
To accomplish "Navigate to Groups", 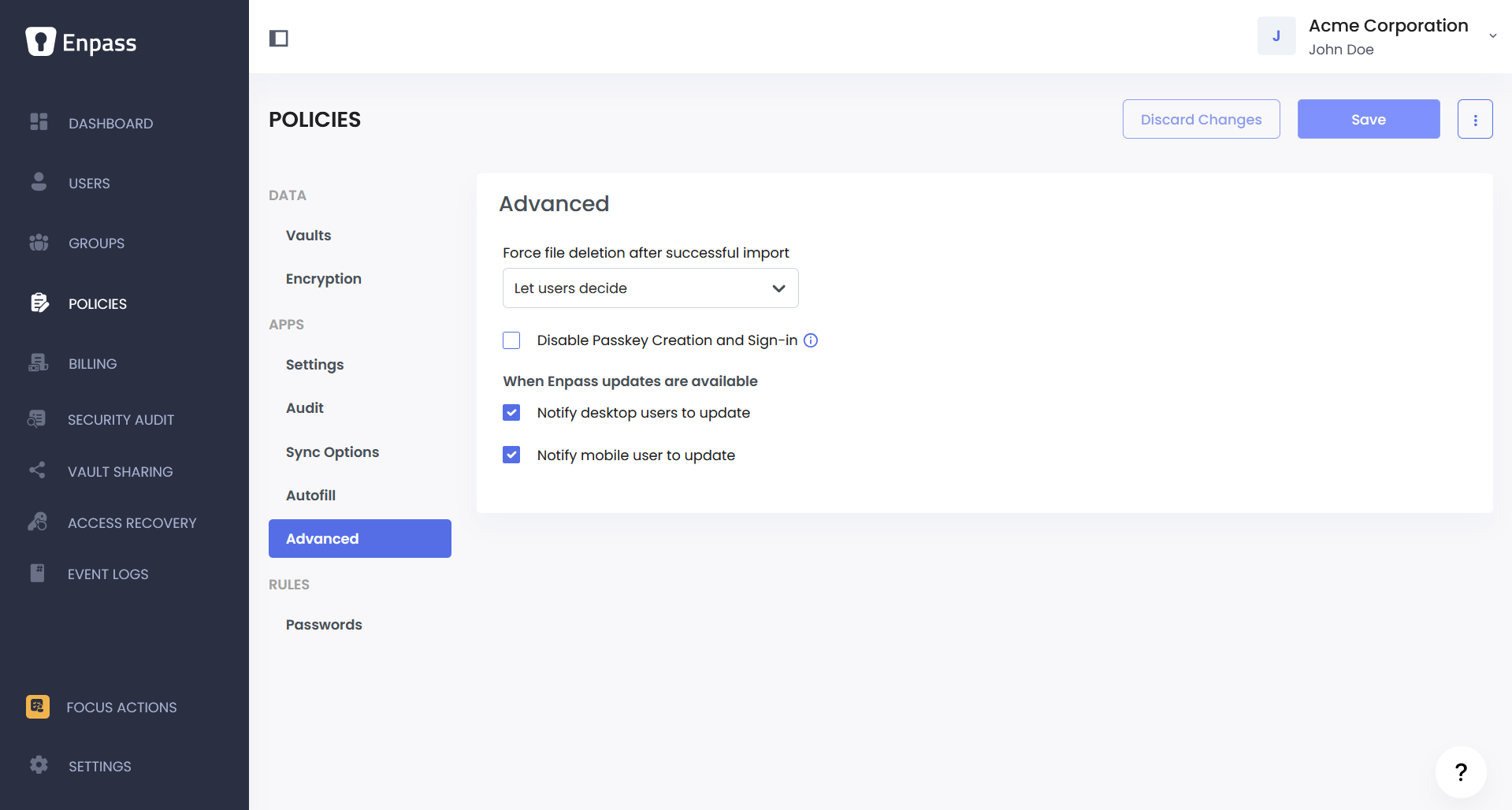I will (96, 243).
